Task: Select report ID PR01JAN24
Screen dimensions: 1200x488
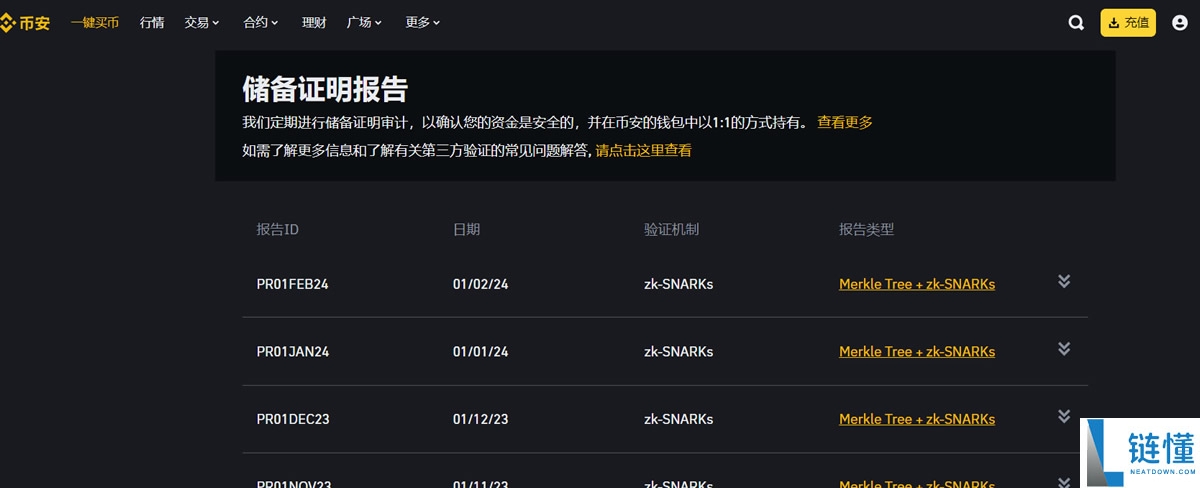Action: click(293, 352)
